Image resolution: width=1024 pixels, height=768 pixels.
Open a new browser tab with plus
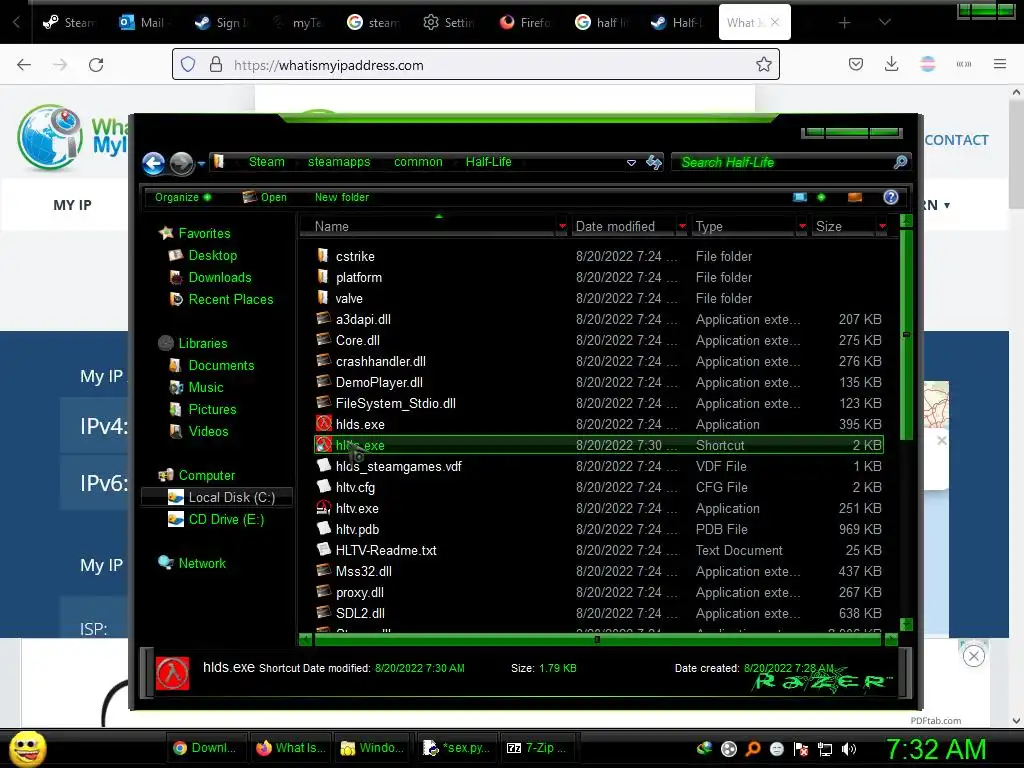pyautogui.click(x=844, y=23)
